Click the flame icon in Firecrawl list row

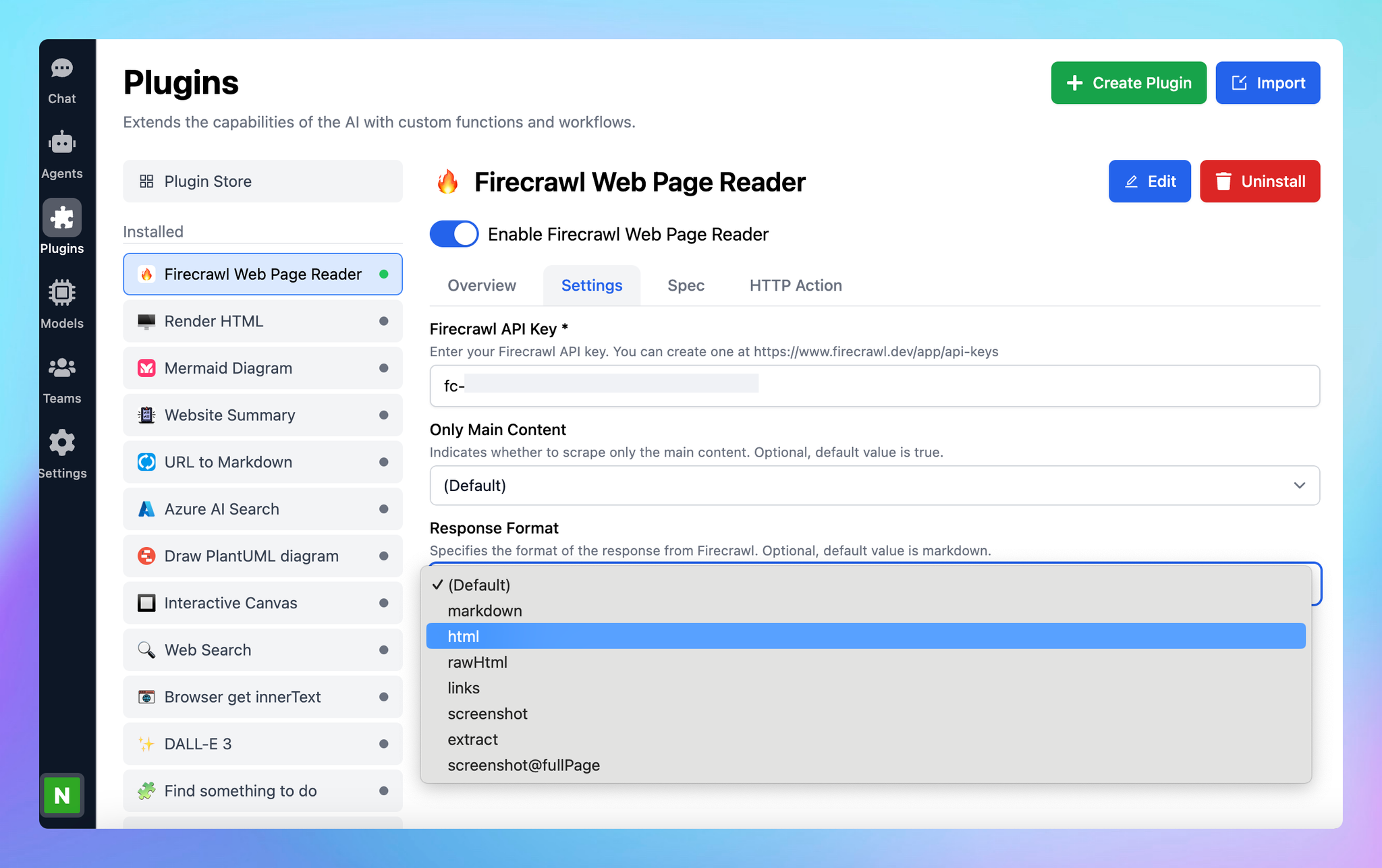146,274
